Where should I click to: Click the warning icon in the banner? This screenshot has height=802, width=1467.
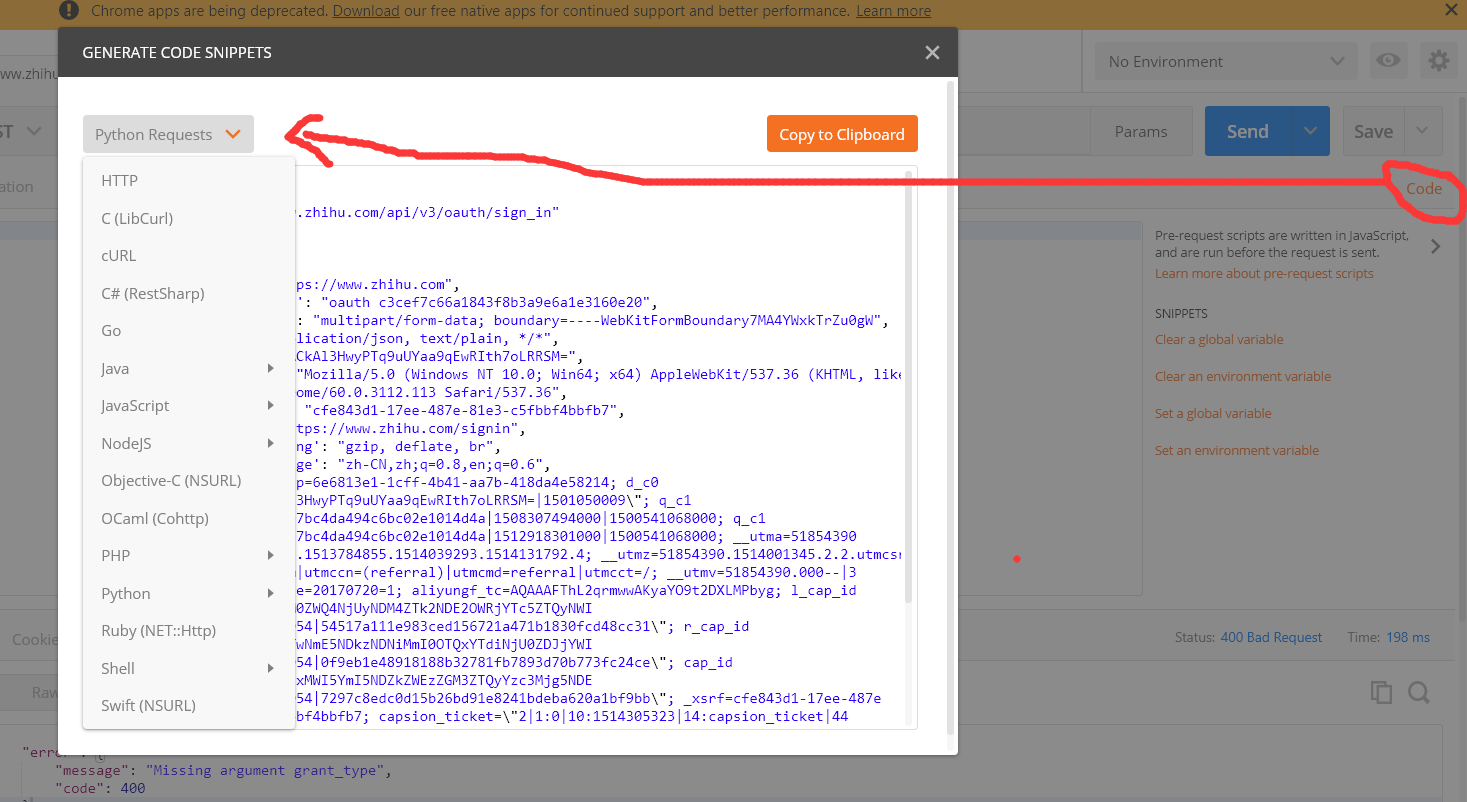pos(68,11)
